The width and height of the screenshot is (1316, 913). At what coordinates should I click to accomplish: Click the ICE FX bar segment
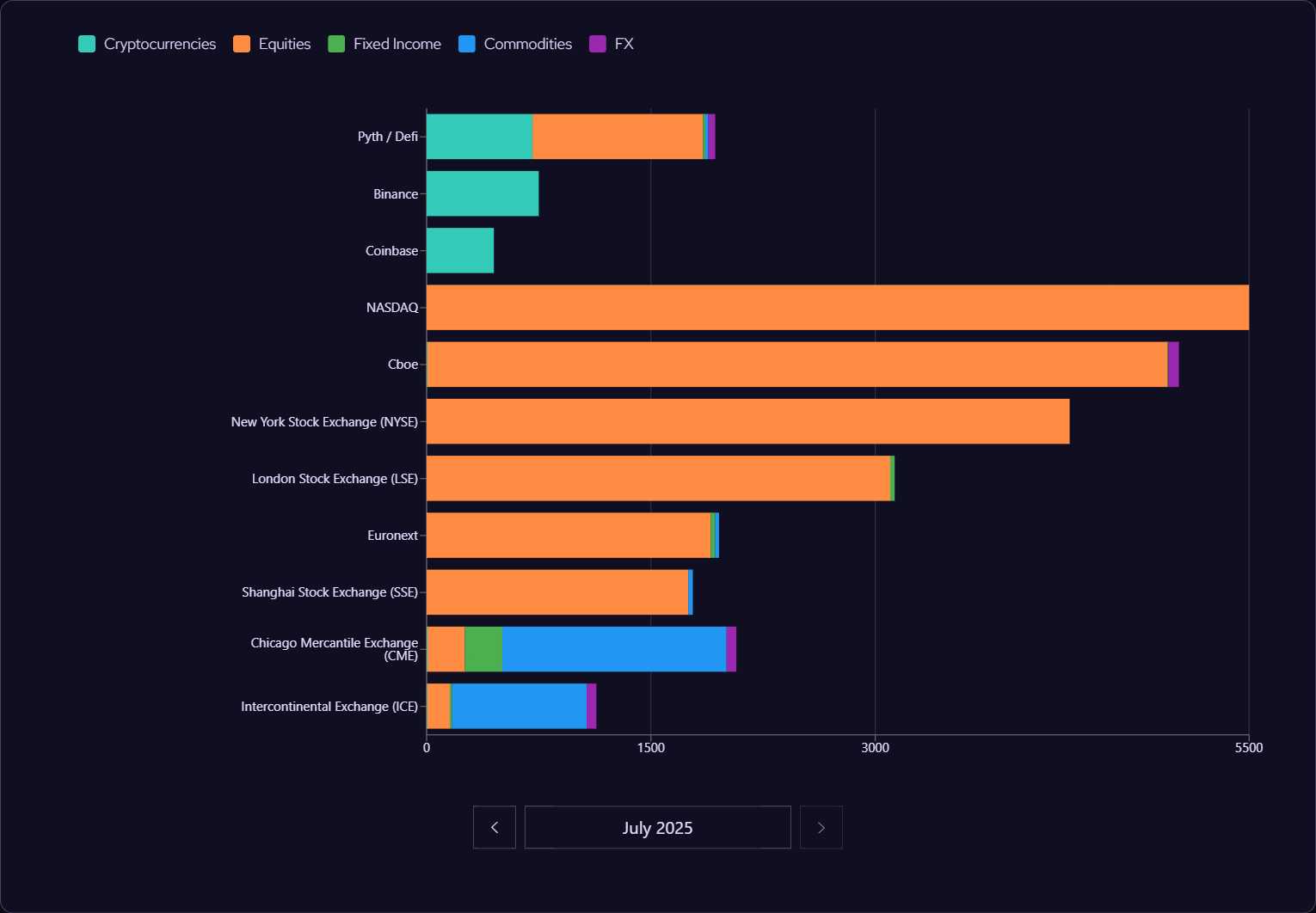pyautogui.click(x=592, y=706)
